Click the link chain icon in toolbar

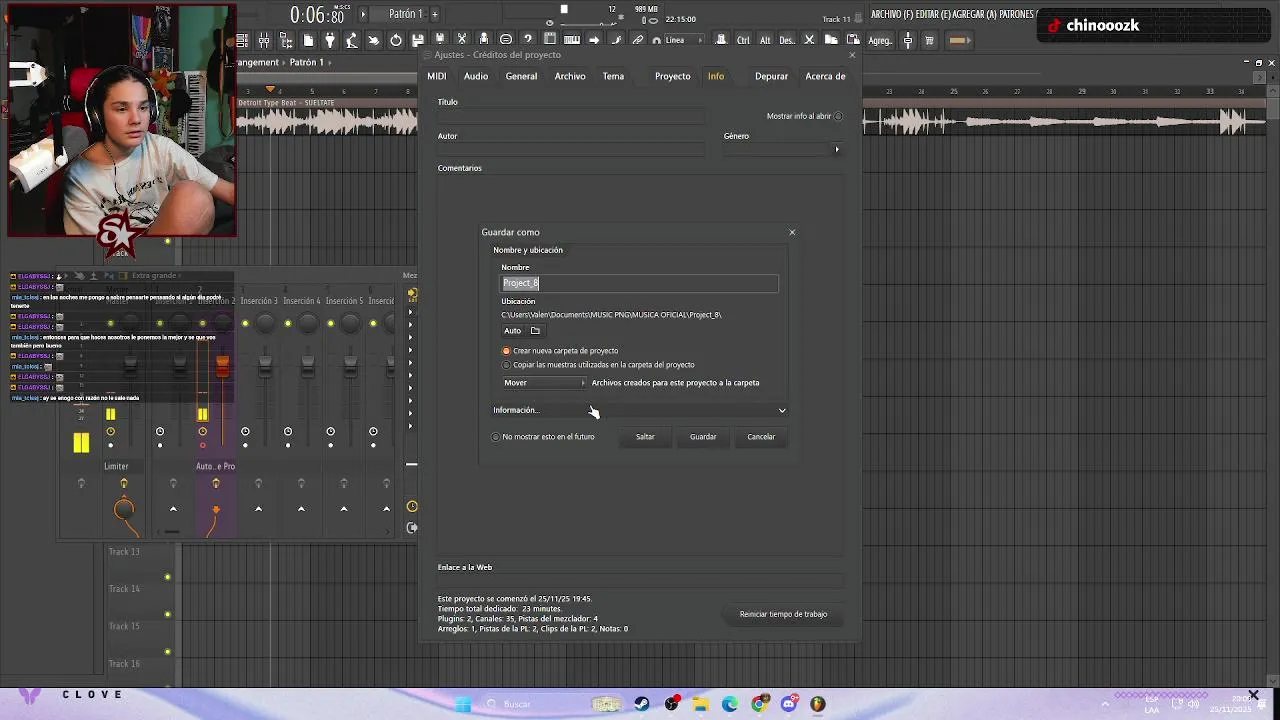[638, 40]
